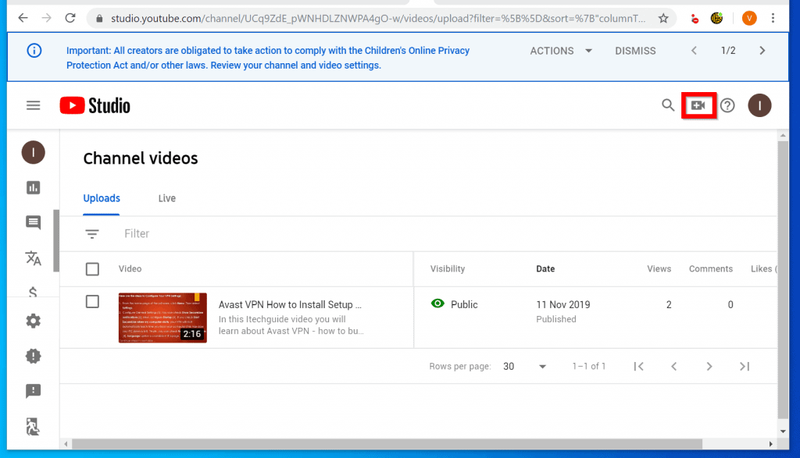This screenshot has height=458, width=800.
Task: Dismiss the privacy notice banner
Action: tap(635, 51)
